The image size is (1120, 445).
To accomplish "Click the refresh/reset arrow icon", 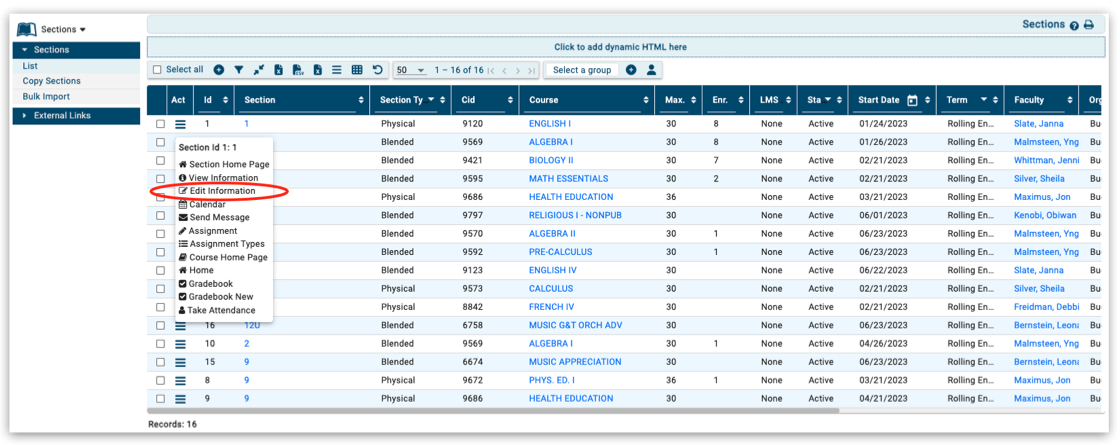I will point(377,70).
